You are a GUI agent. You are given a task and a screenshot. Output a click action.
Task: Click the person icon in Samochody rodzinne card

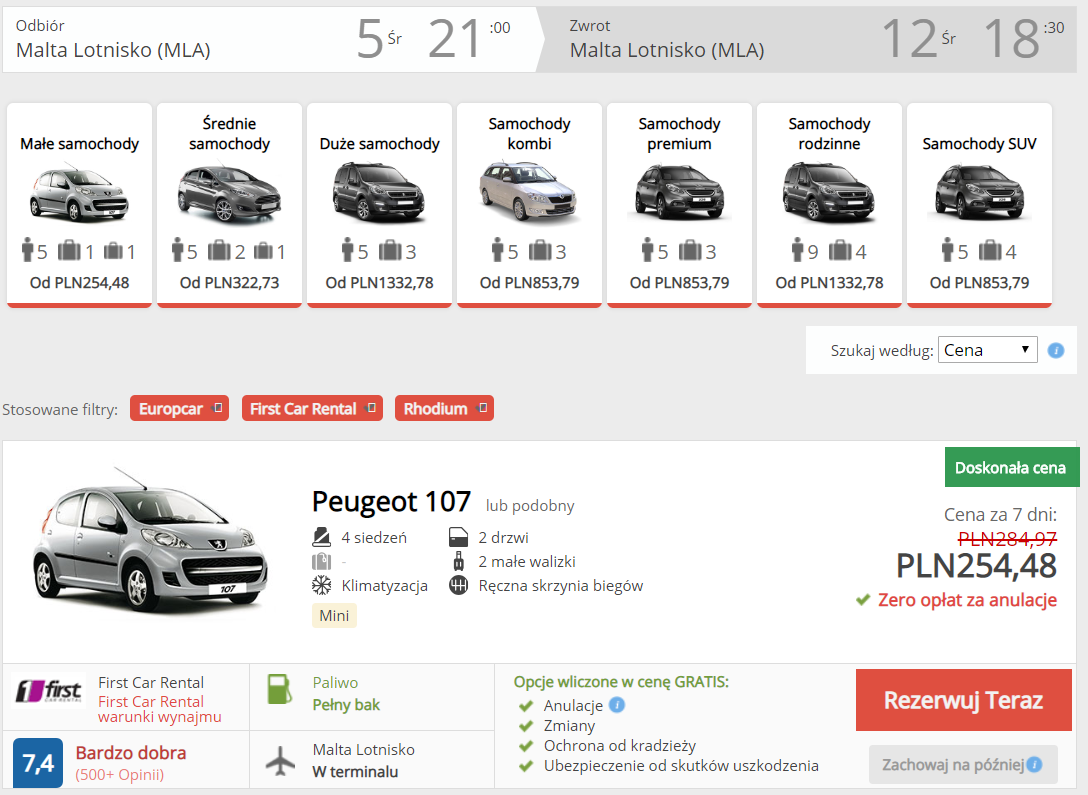(x=797, y=250)
